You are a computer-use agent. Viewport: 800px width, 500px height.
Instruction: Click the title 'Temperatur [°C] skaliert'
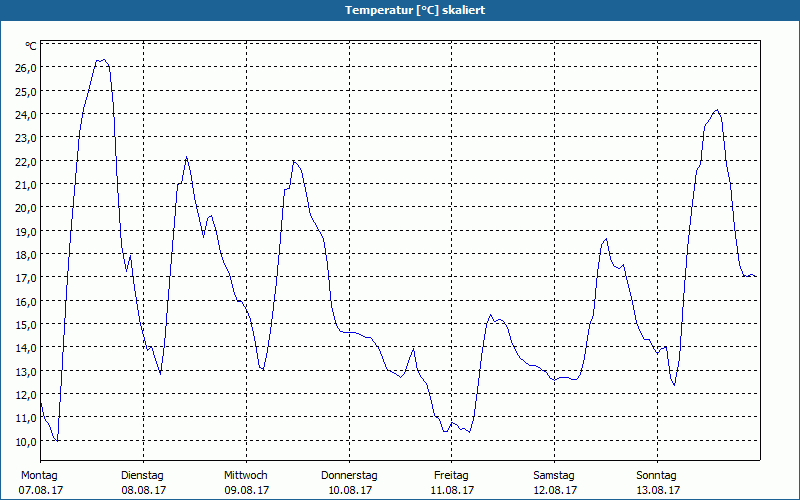click(x=415, y=10)
